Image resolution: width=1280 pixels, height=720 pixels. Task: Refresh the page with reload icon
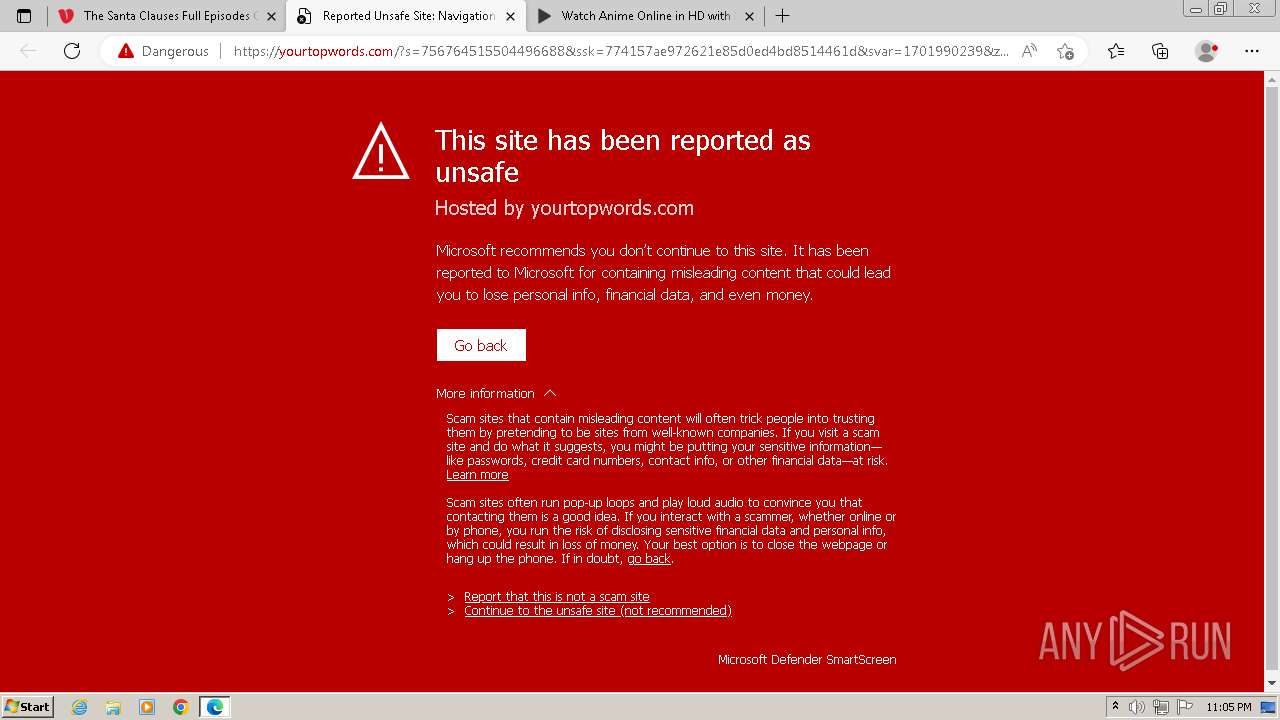[72, 51]
